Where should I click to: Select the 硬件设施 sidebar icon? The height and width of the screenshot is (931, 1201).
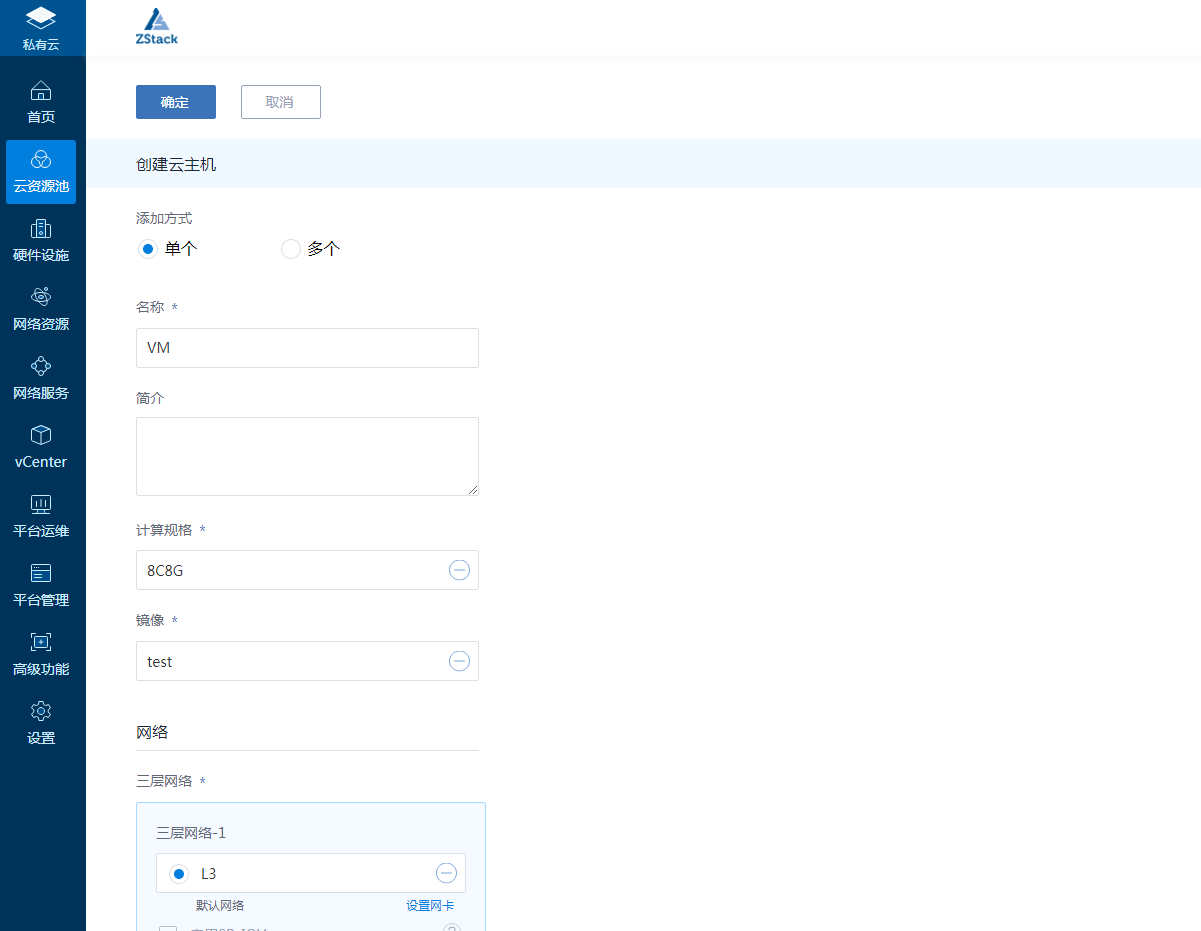40,238
